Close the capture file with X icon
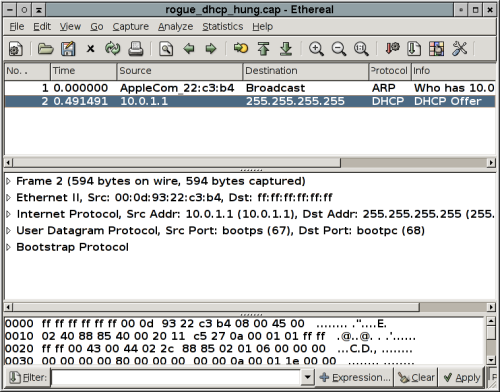The image size is (500, 392). (90, 49)
